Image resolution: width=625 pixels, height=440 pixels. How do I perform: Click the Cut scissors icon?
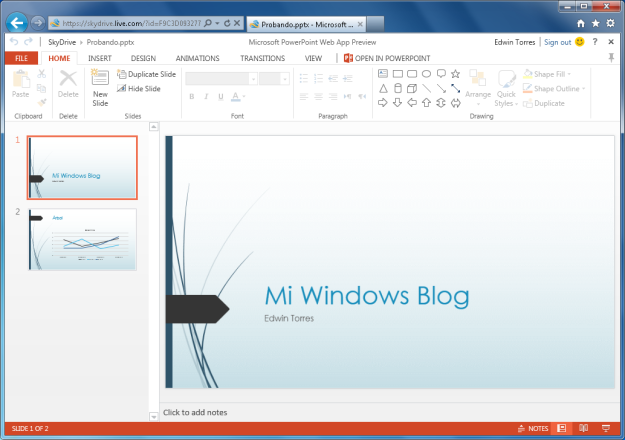(x=41, y=74)
